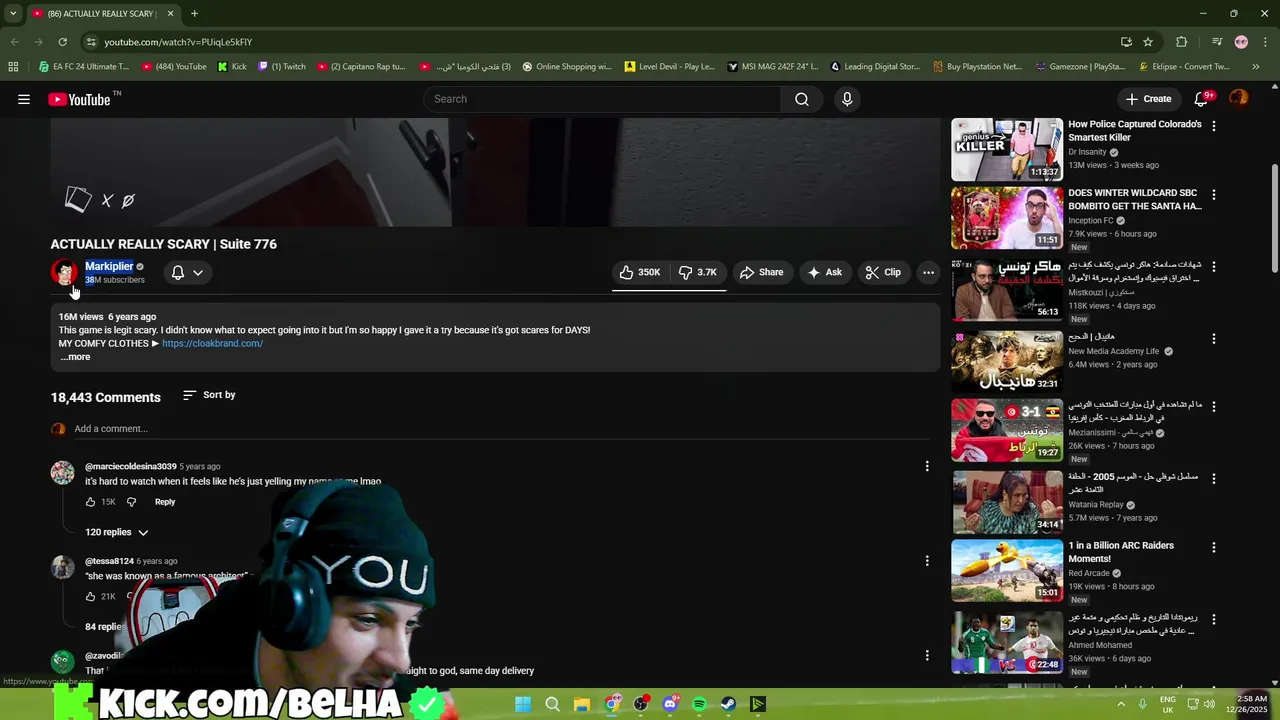The height and width of the screenshot is (720, 1280).
Task: Click the Red Arcade channel name
Action: (1089, 573)
